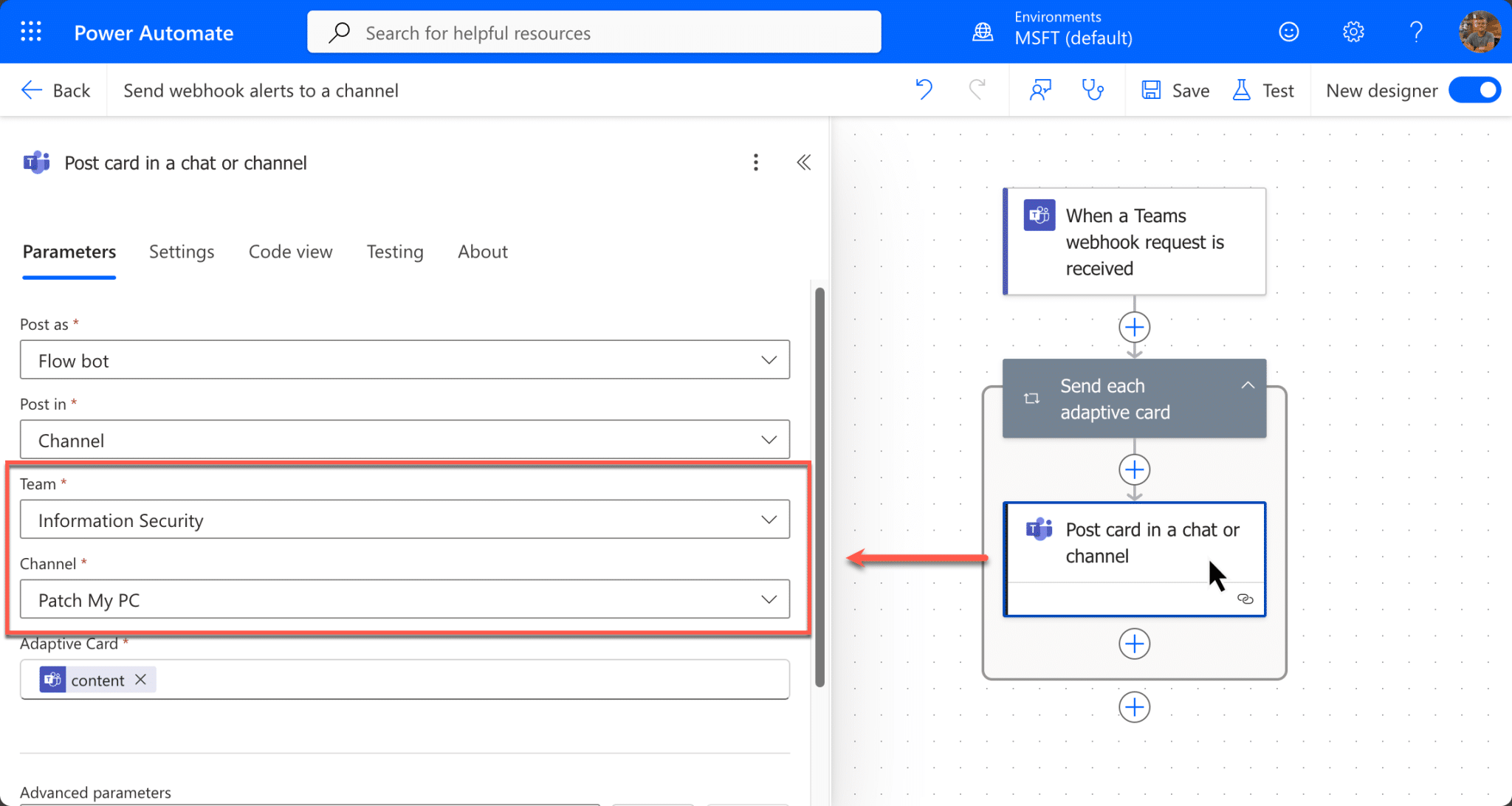
Task: Collapse the Send each adaptive card loop
Action: coord(1248,385)
